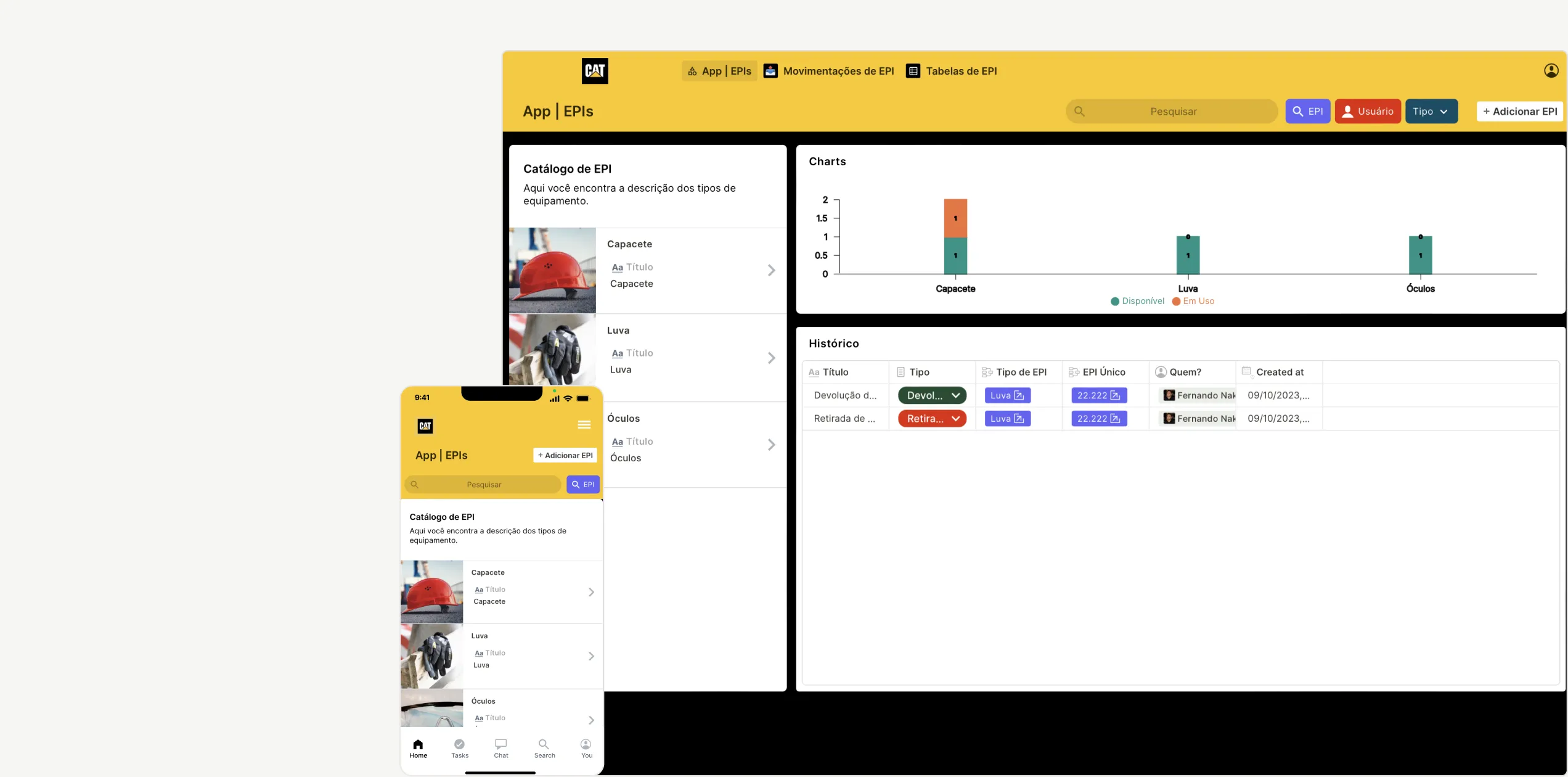Click the + Adicionar EPI button on desktop
The image size is (1568, 777).
click(x=1520, y=111)
